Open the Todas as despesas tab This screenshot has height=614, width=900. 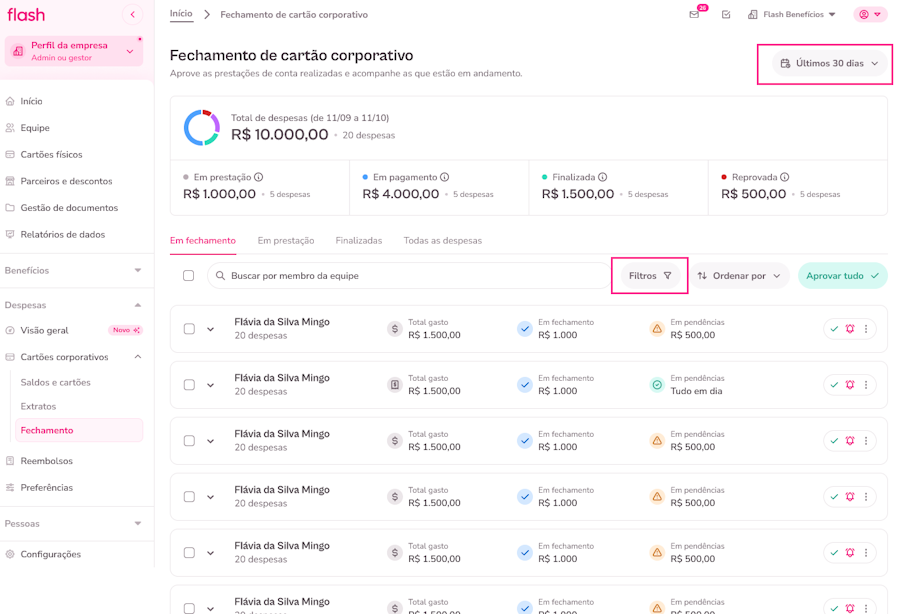coord(442,241)
